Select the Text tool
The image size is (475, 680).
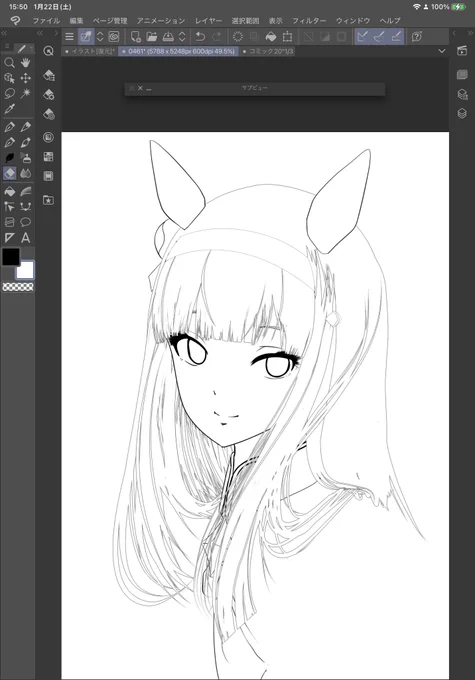click(26, 238)
